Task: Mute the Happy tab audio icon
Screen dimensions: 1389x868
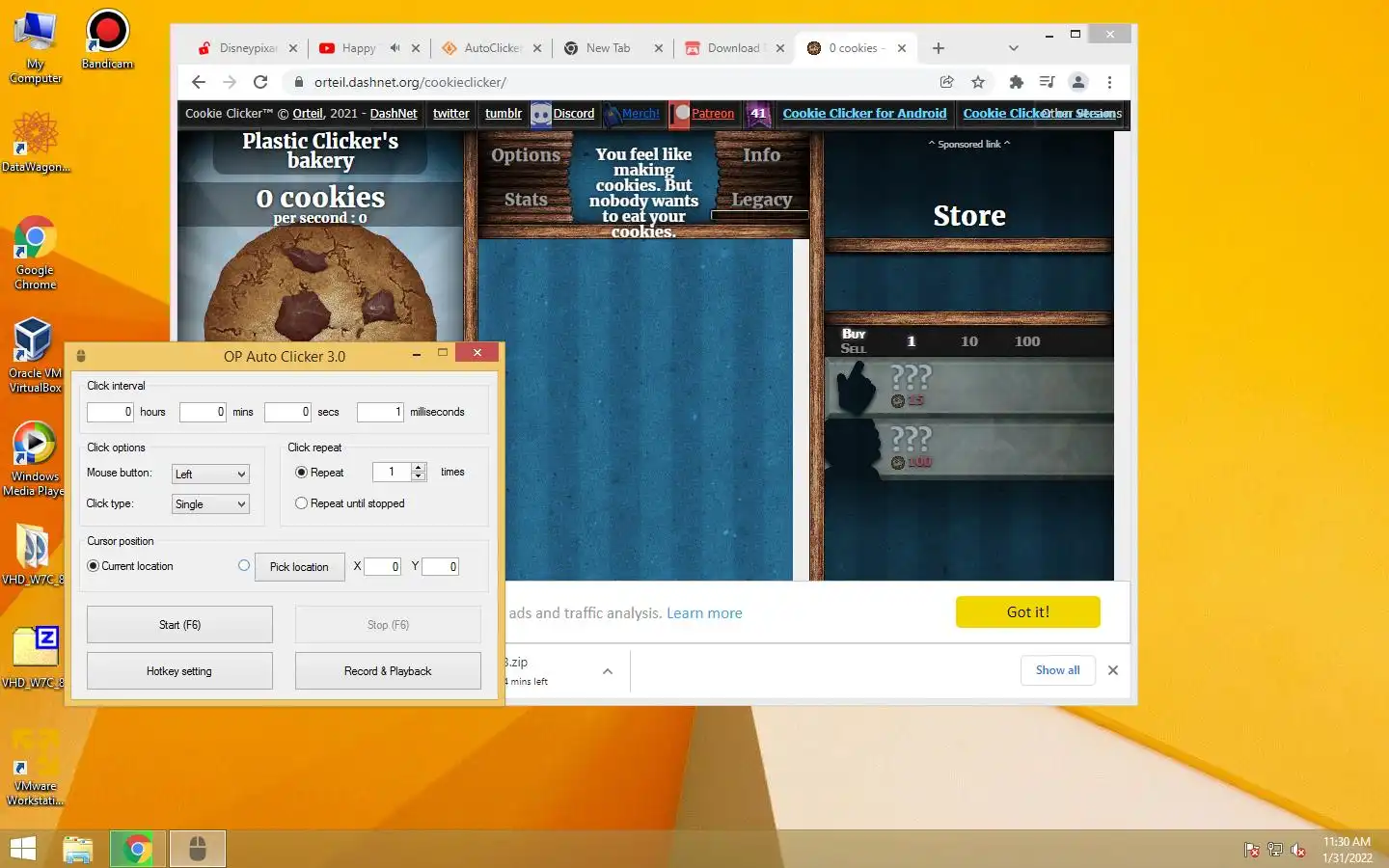Action: pos(395,48)
